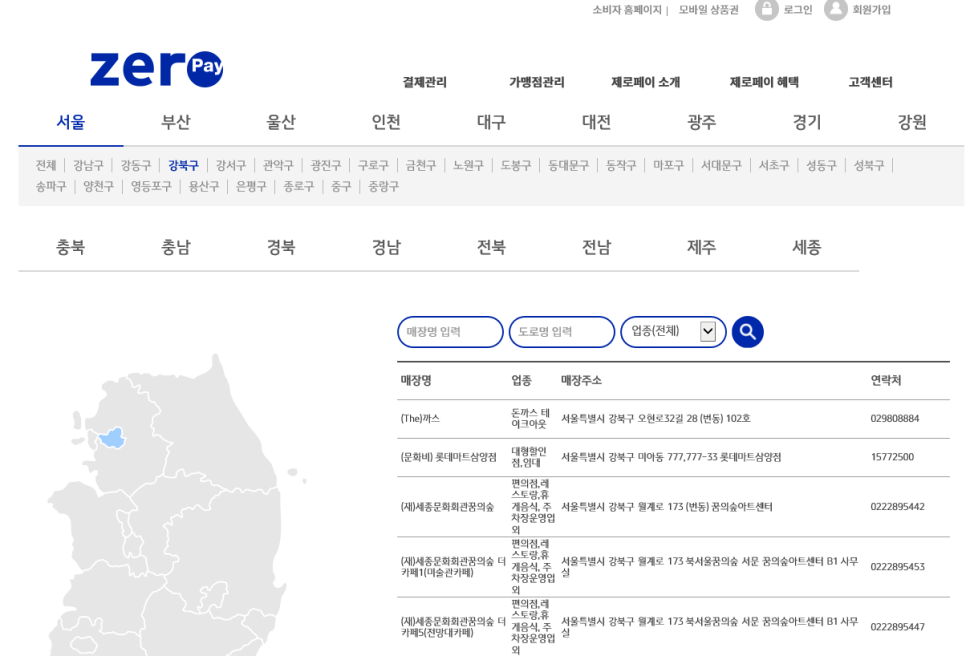Select the 경북 region tab

(281, 248)
